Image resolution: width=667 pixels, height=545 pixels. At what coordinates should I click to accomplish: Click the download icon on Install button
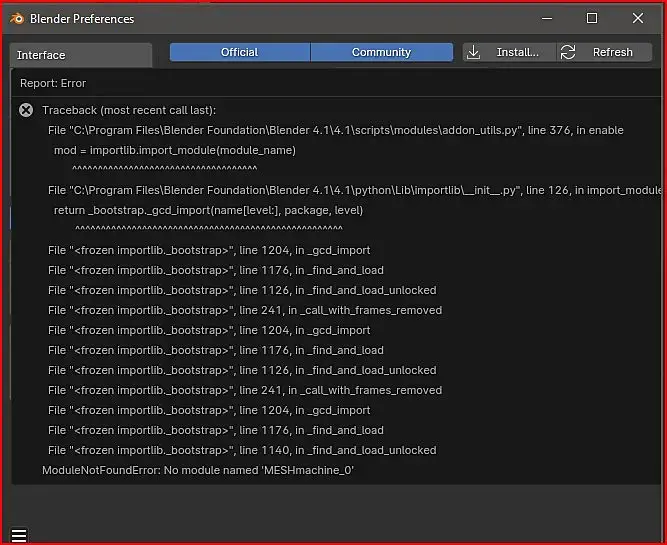[474, 52]
